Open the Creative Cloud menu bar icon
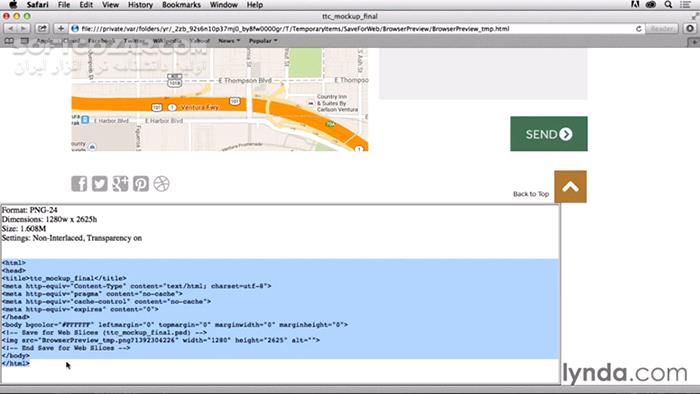 pos(651,5)
